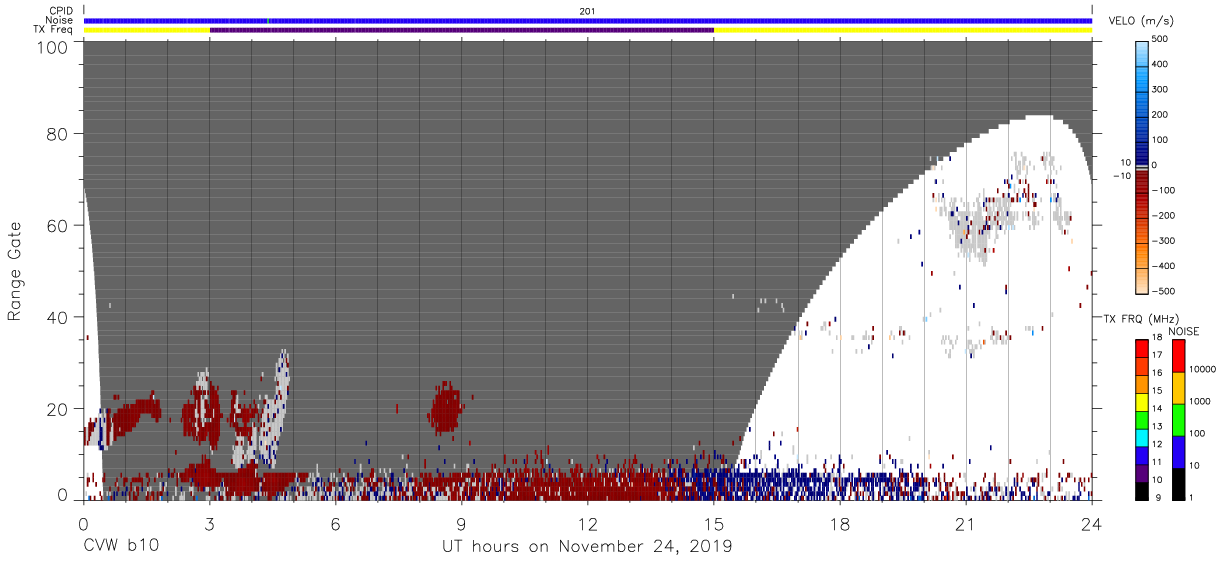
Task: Click the yellow 14–15 MHz swatch in TX FRQ legend
Action: [1141, 401]
